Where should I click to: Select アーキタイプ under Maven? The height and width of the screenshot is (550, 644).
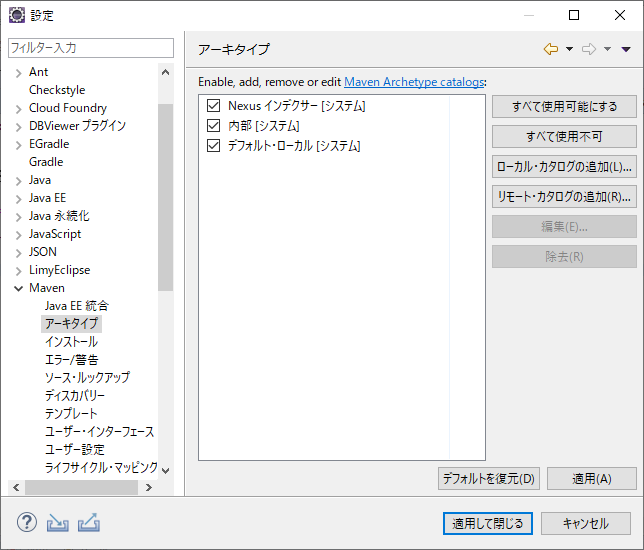(x=71, y=324)
